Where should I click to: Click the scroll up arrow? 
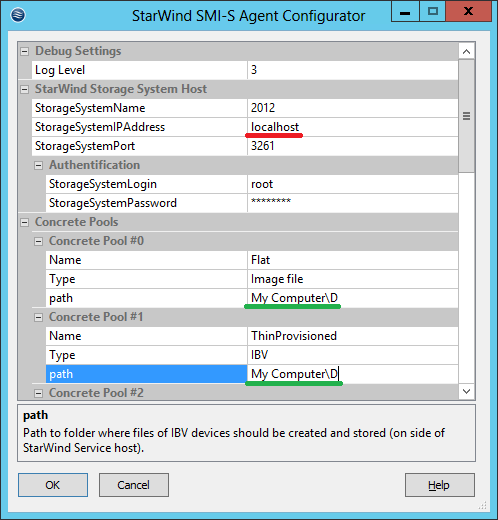(467, 52)
